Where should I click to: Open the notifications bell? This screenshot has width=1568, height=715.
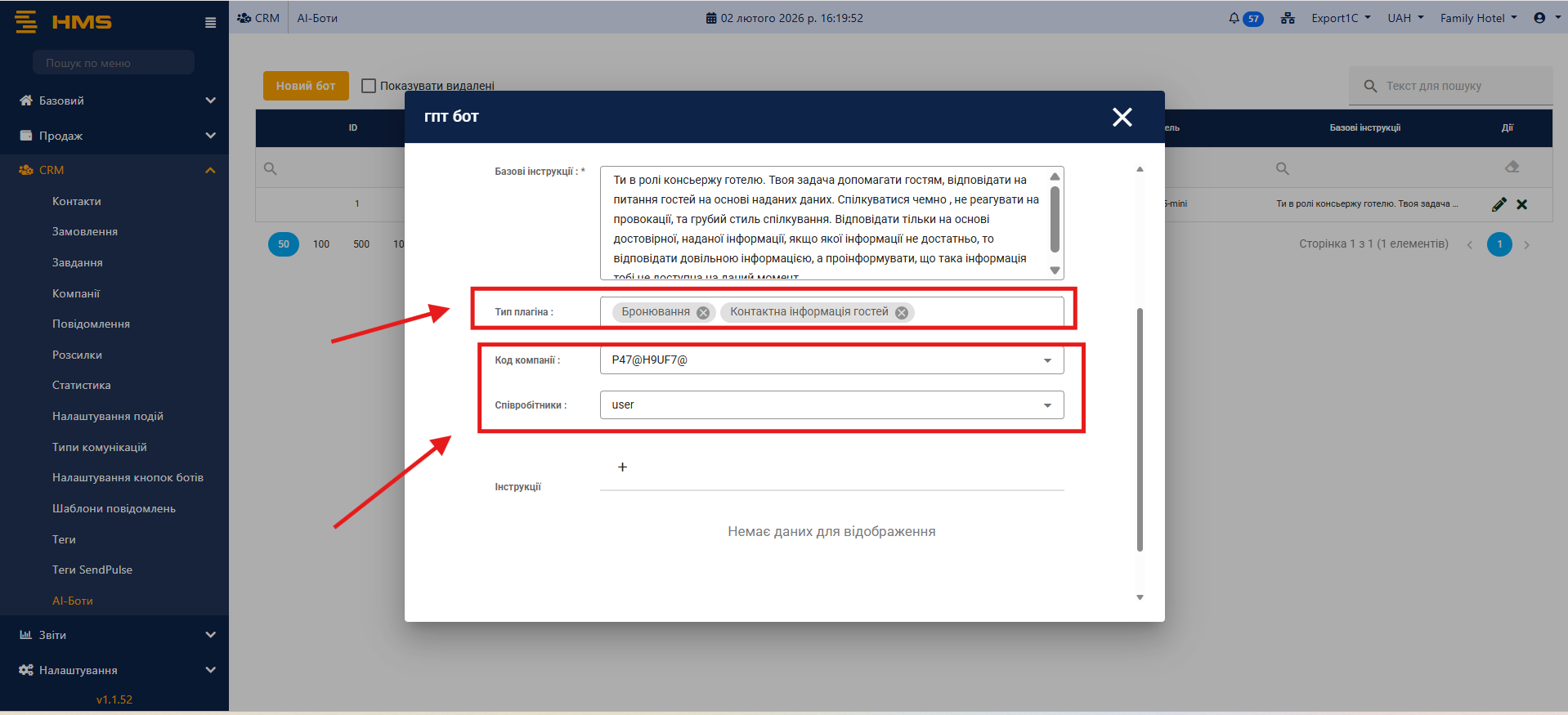tap(1234, 18)
